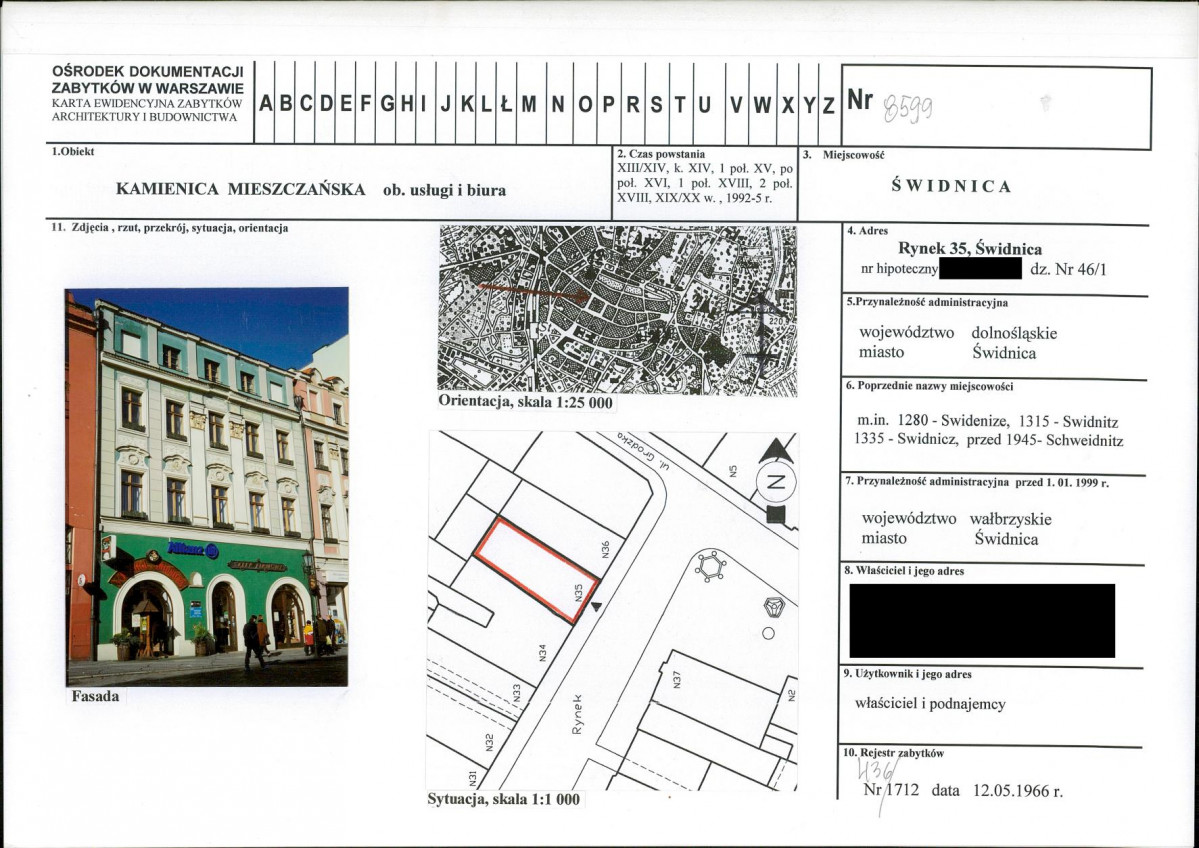Click the polygon symbol right of the fountain
Screen dimensions: 1199x848
[773, 606]
